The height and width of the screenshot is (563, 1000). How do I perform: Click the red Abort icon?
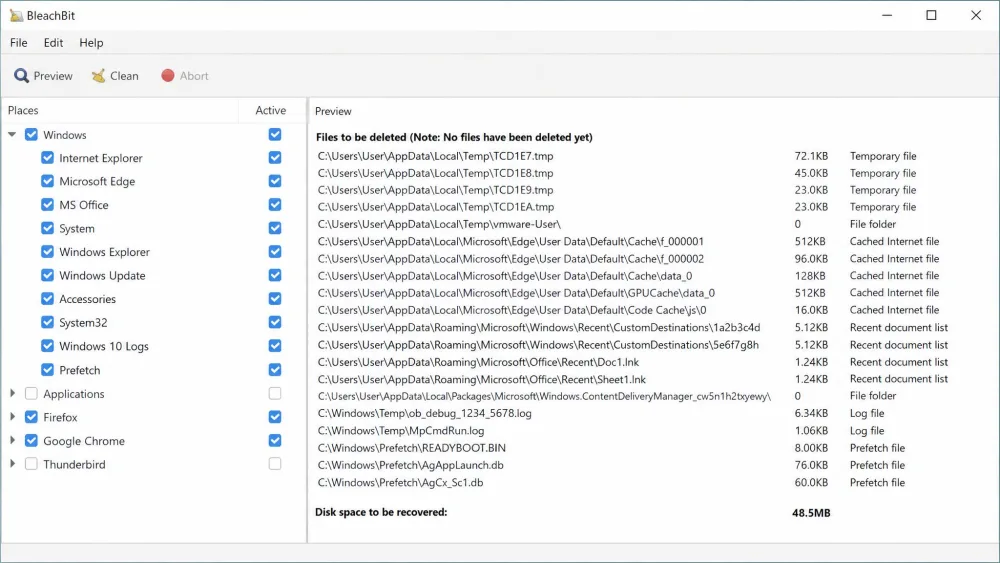tap(168, 76)
